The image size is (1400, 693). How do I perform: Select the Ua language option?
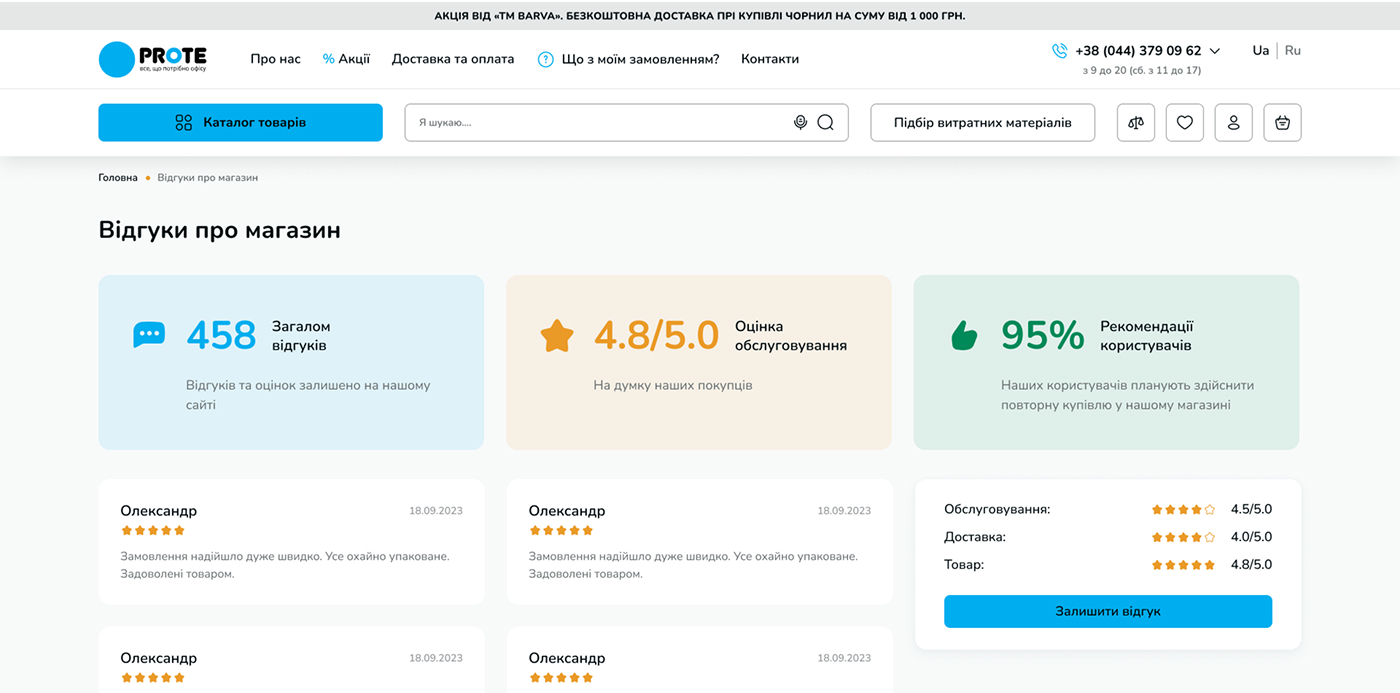click(1260, 50)
